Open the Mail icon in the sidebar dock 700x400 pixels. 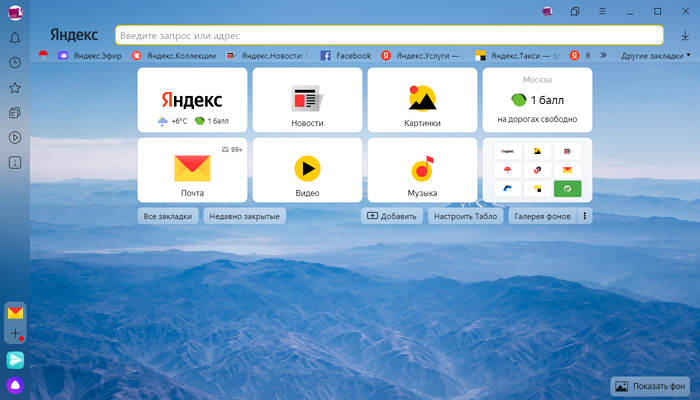tap(15, 313)
